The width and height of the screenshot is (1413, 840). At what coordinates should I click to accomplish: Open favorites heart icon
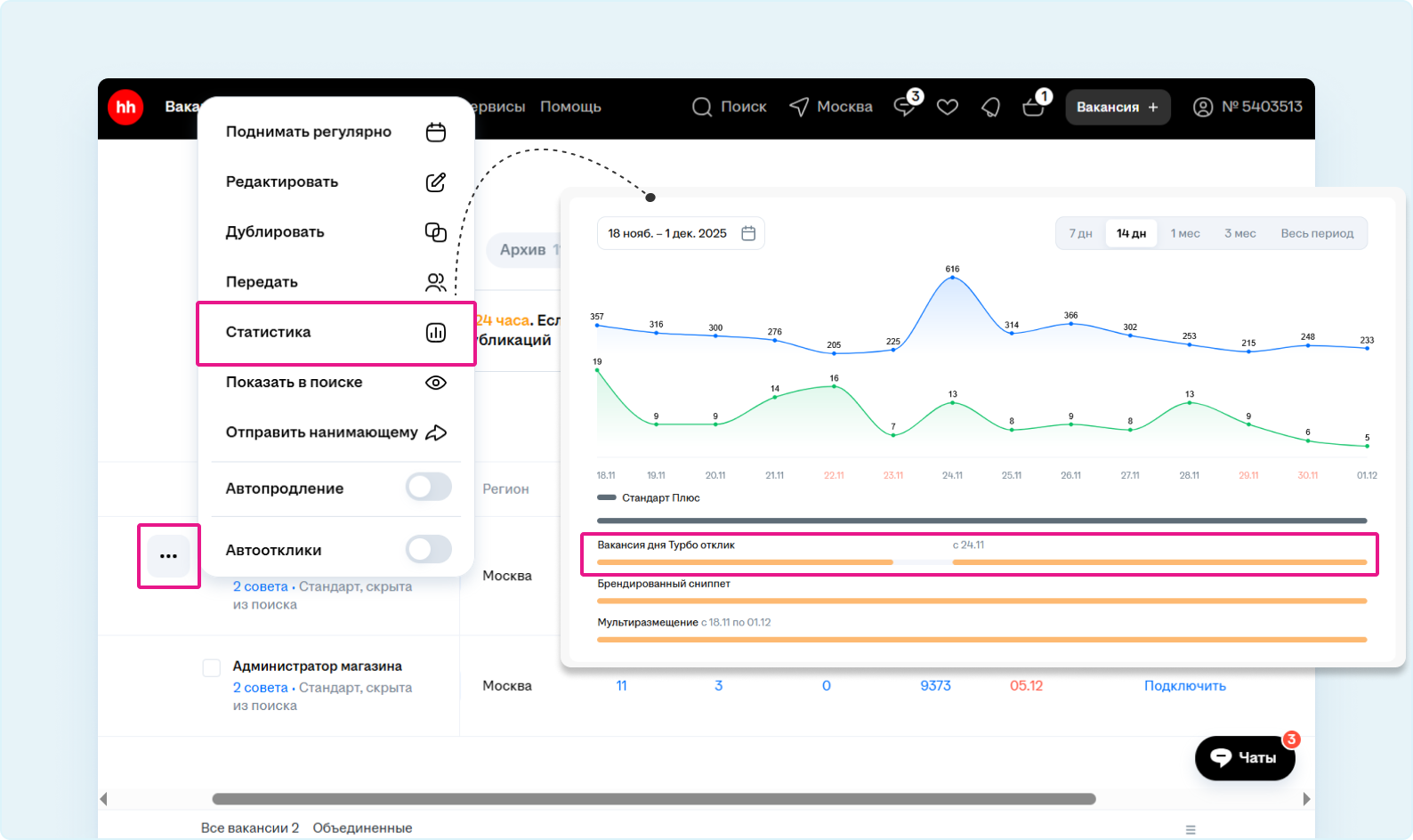tap(948, 108)
